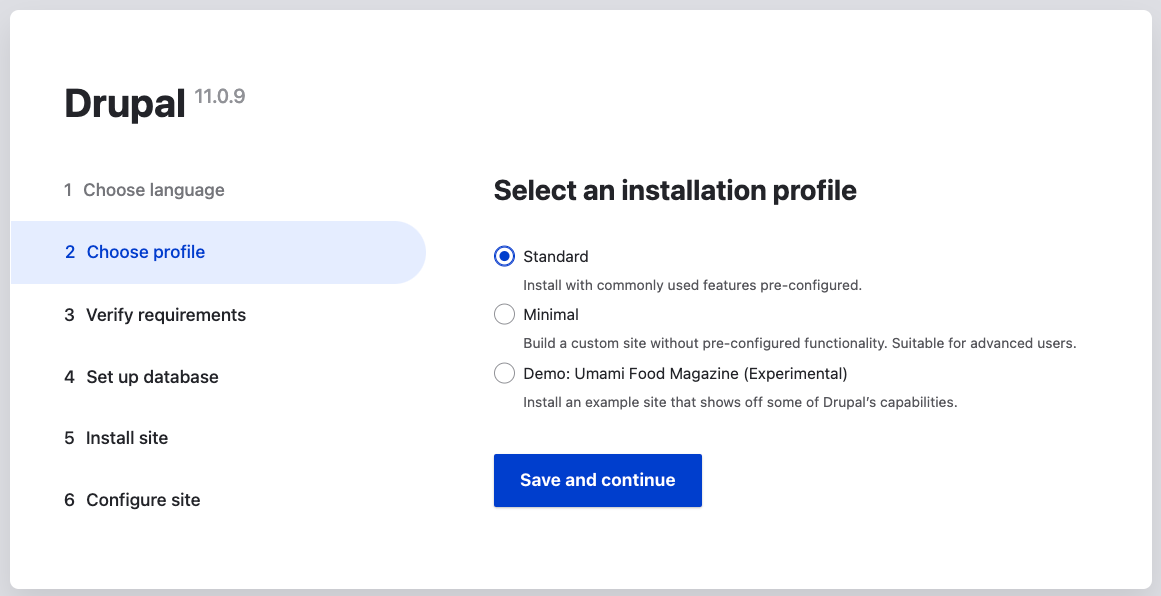Go to the Choose language step

coord(144,190)
